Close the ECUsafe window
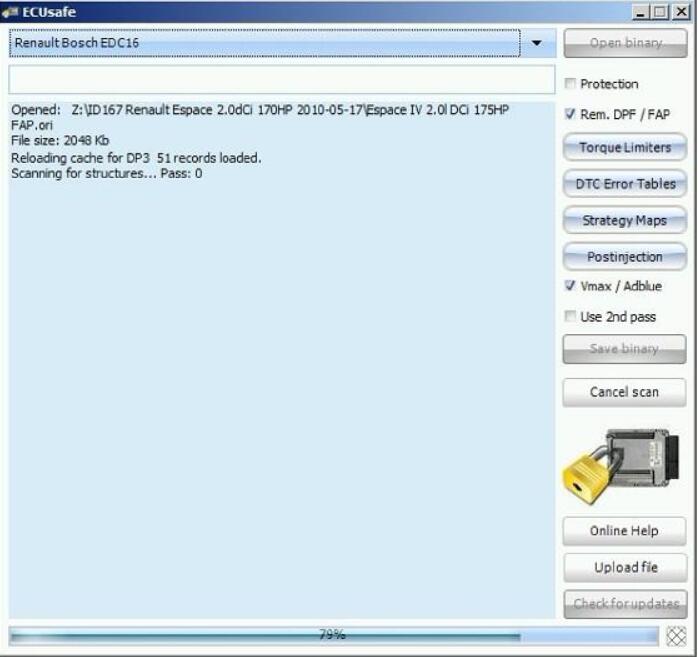 [681, 12]
